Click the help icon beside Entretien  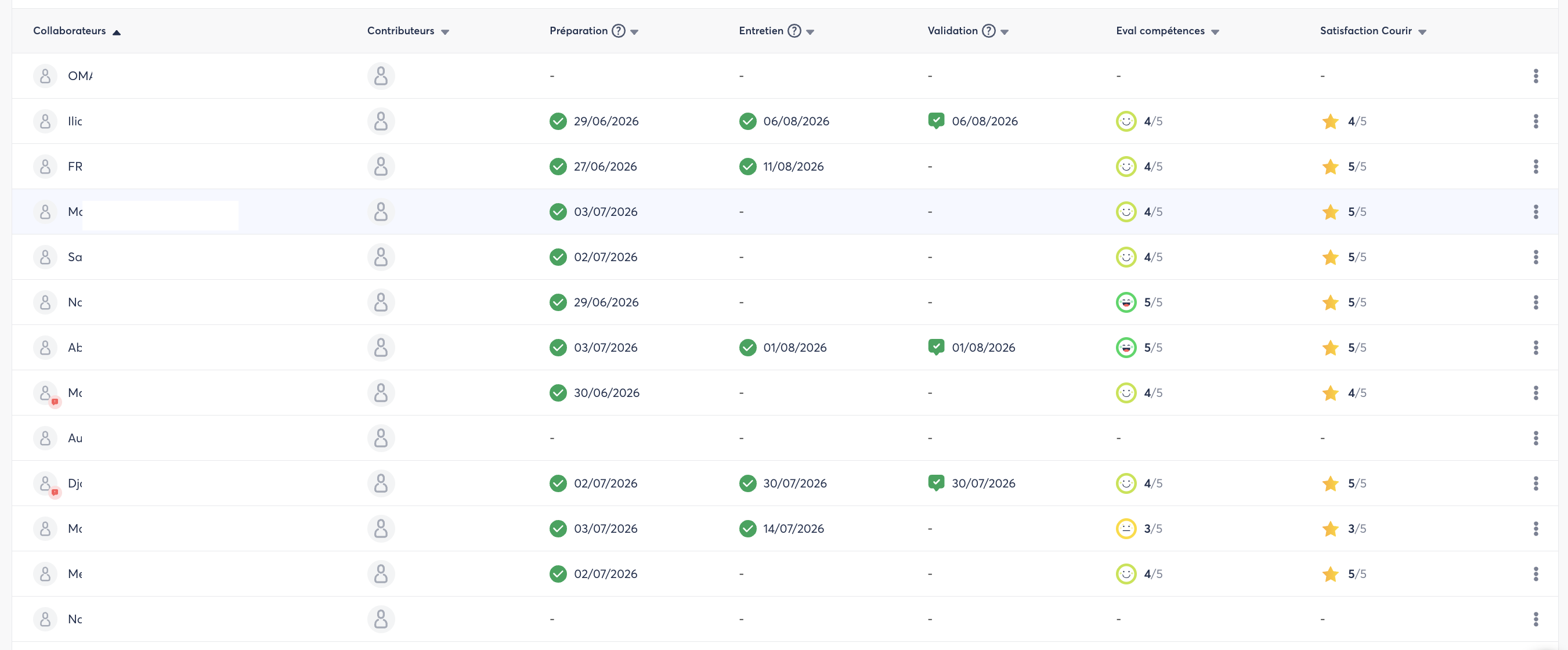[794, 31]
